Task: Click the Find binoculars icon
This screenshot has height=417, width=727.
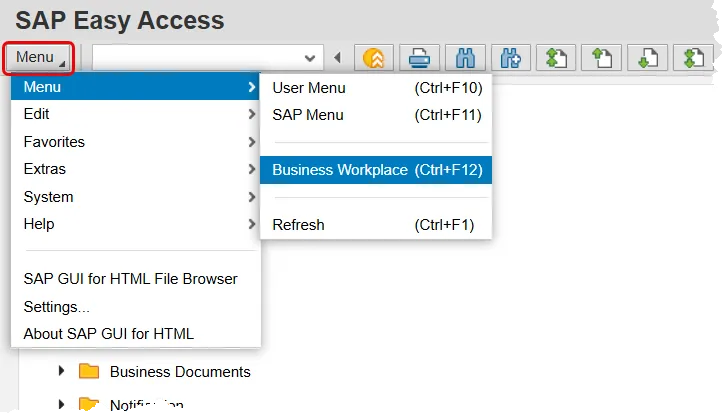Action: click(x=466, y=58)
